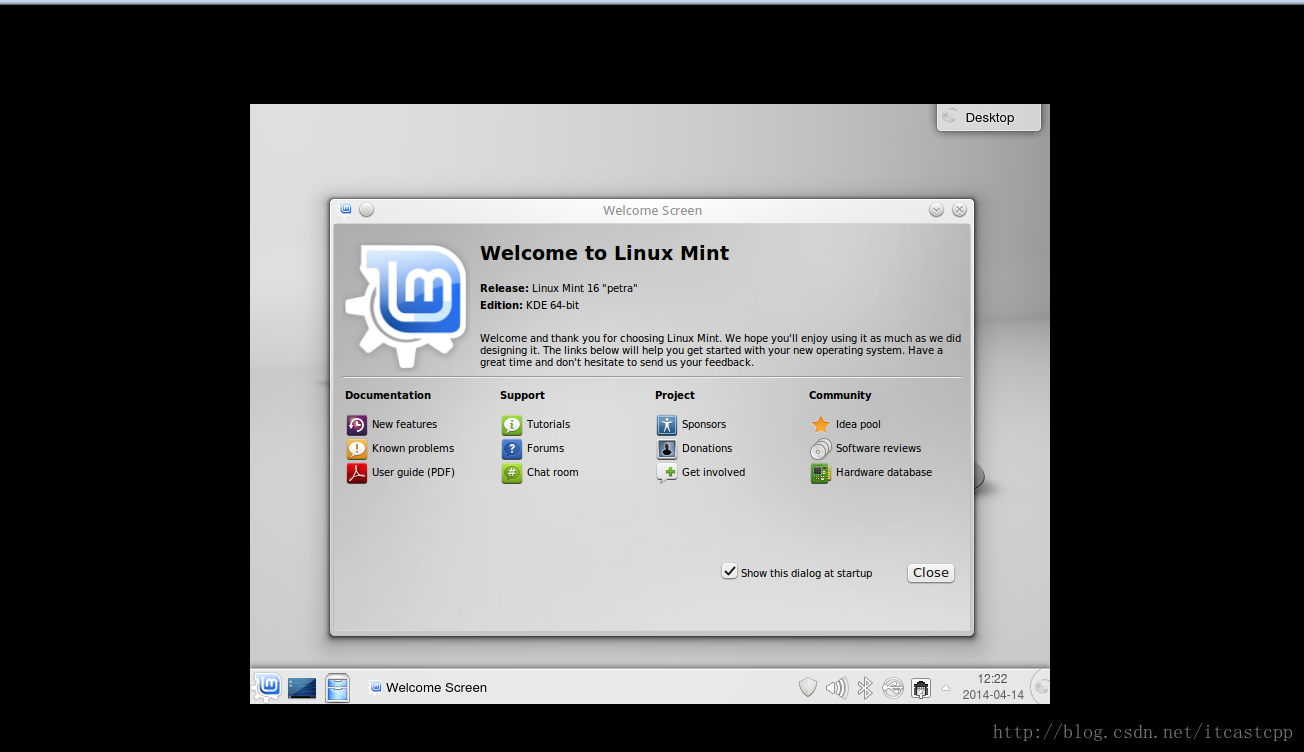Click the Sponsors icon
The image size is (1304, 752).
click(x=667, y=424)
